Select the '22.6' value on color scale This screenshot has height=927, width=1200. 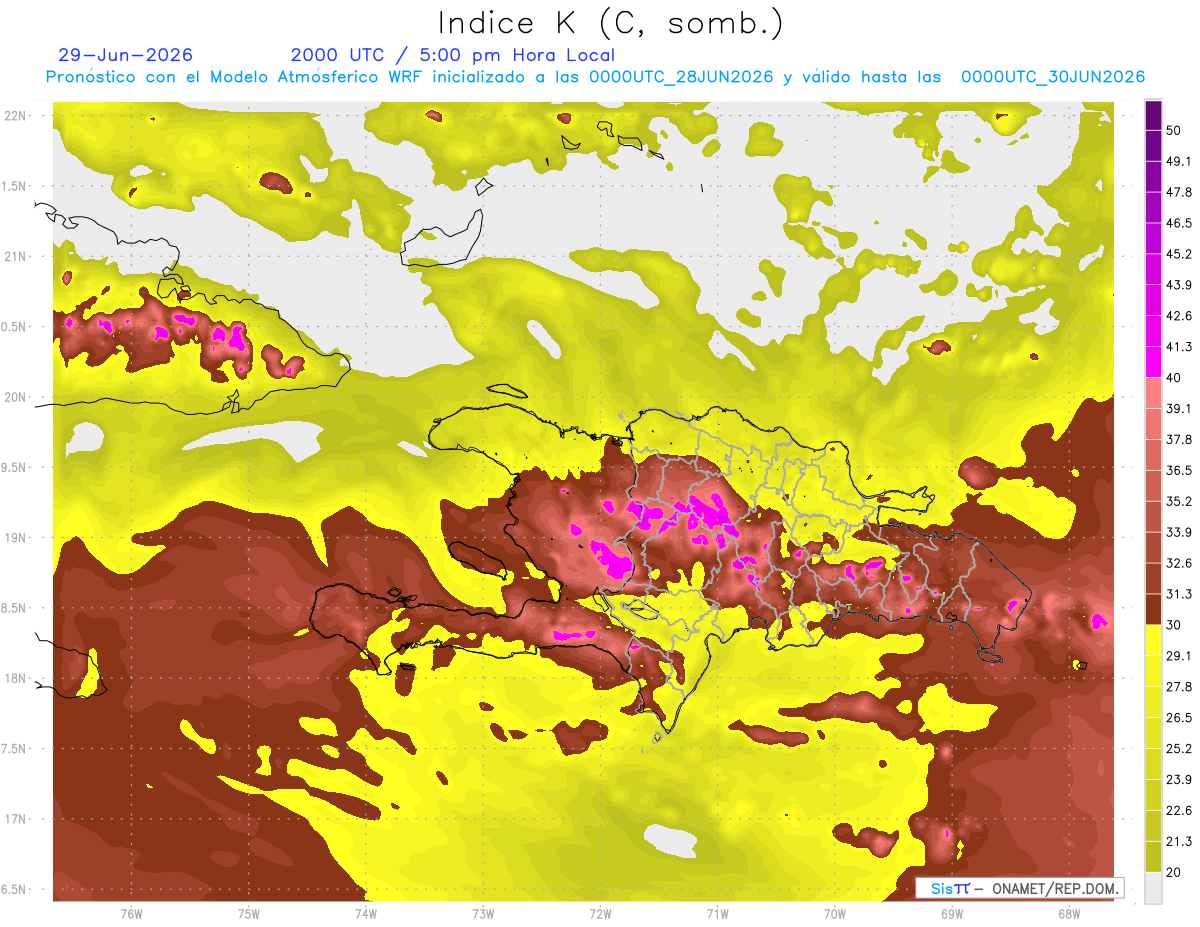(x=1178, y=811)
